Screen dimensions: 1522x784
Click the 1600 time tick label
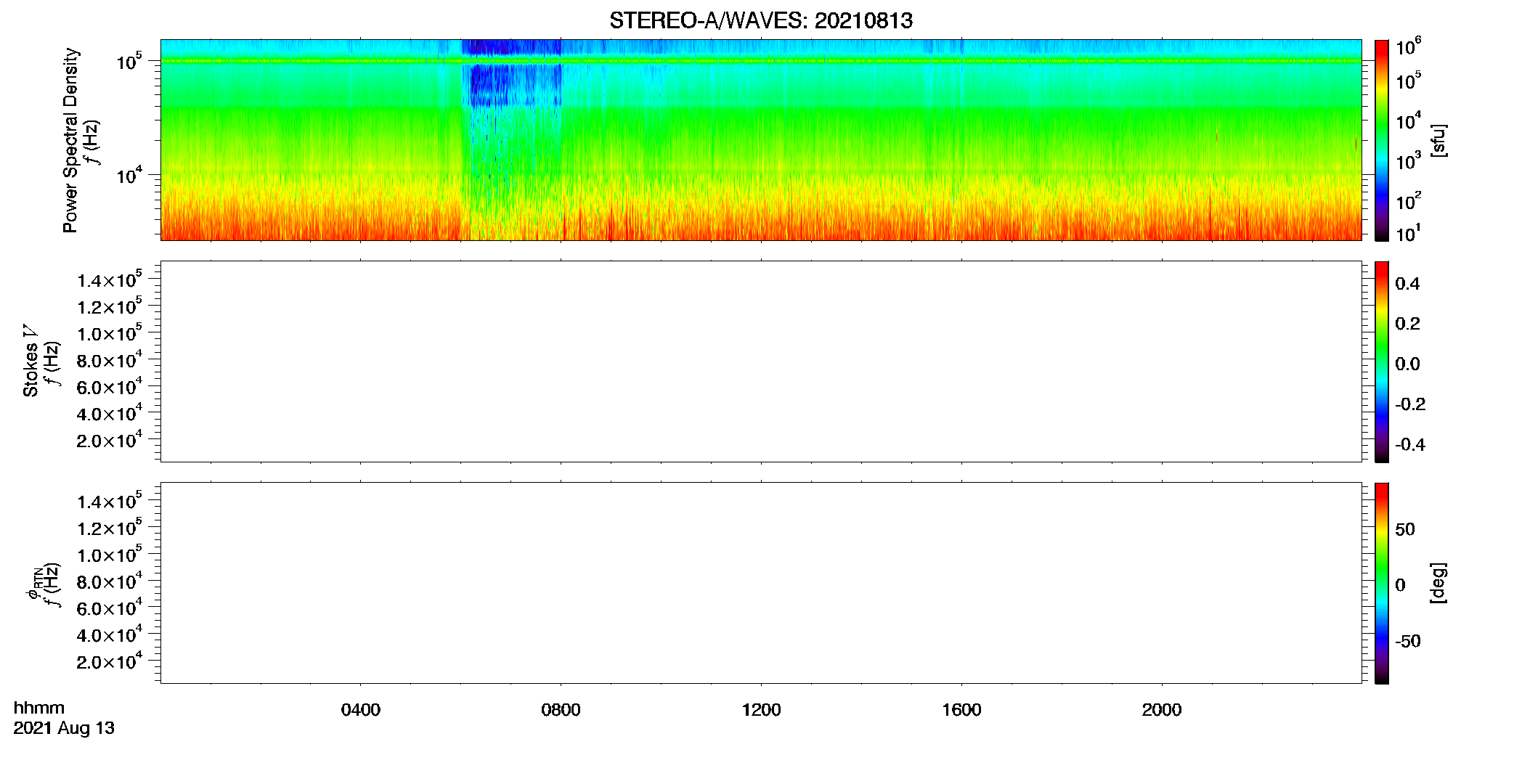tap(961, 710)
